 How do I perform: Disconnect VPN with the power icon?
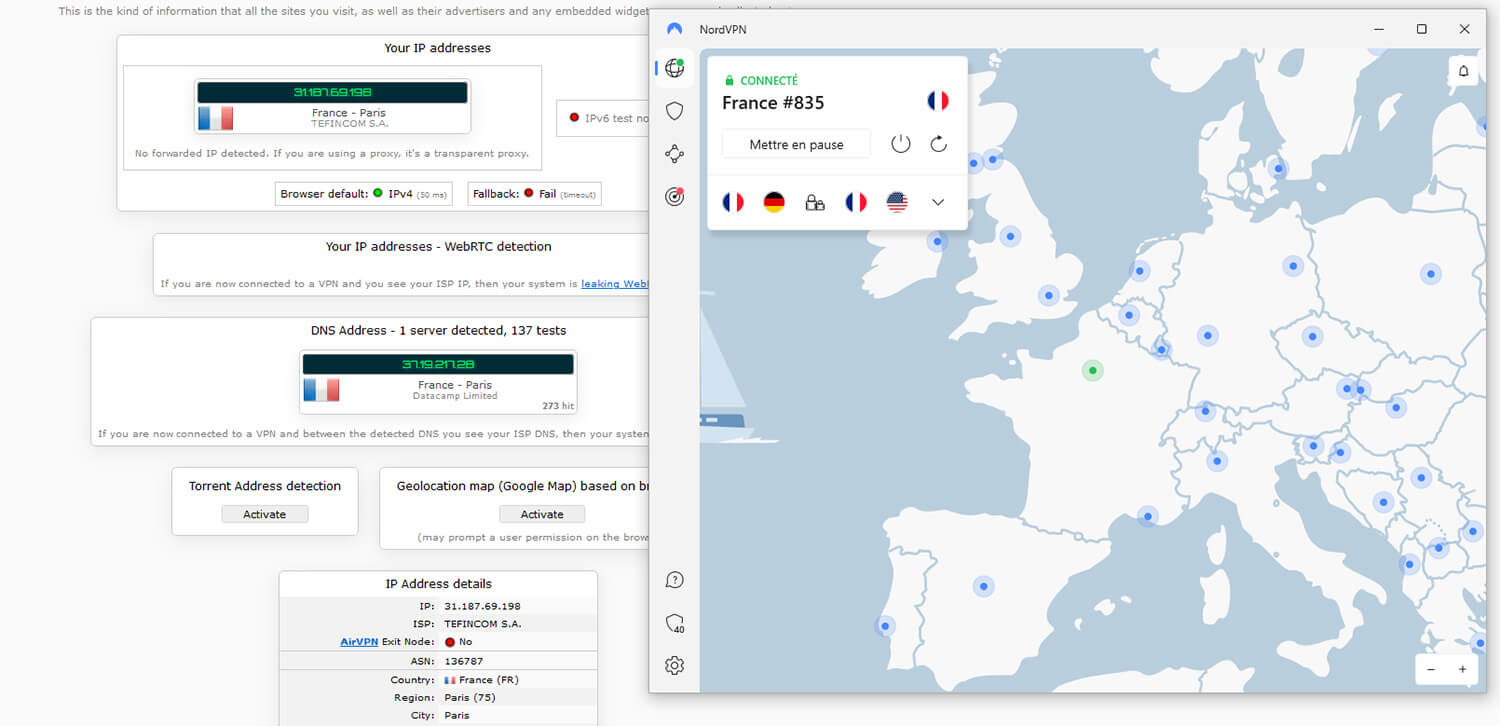(901, 144)
